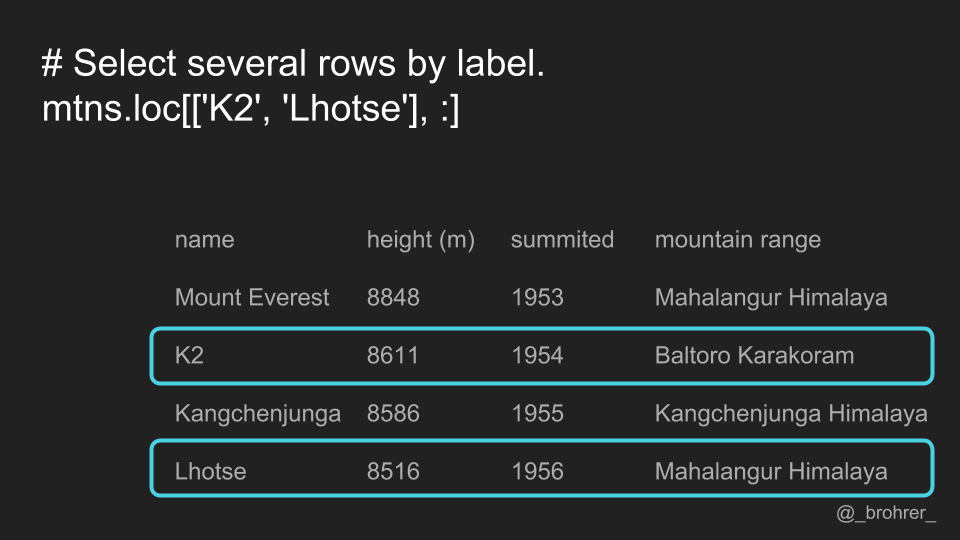Image resolution: width=960 pixels, height=540 pixels.
Task: Click summit year 1954
Action: point(537,356)
